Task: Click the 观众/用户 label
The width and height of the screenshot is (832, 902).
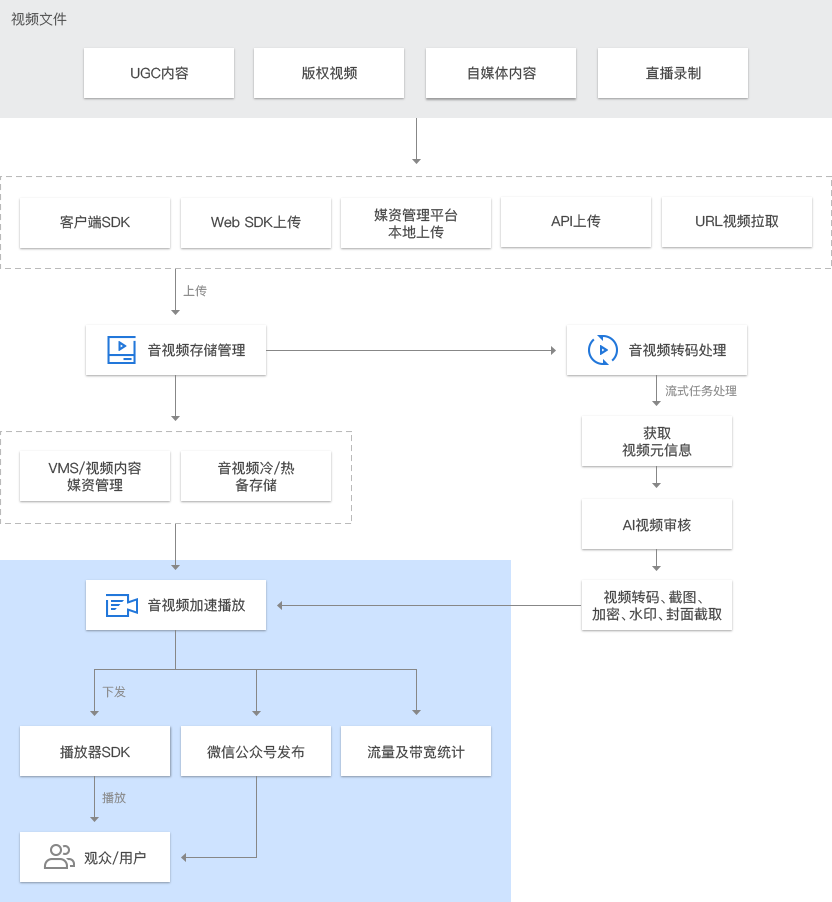Action: [x=115, y=858]
